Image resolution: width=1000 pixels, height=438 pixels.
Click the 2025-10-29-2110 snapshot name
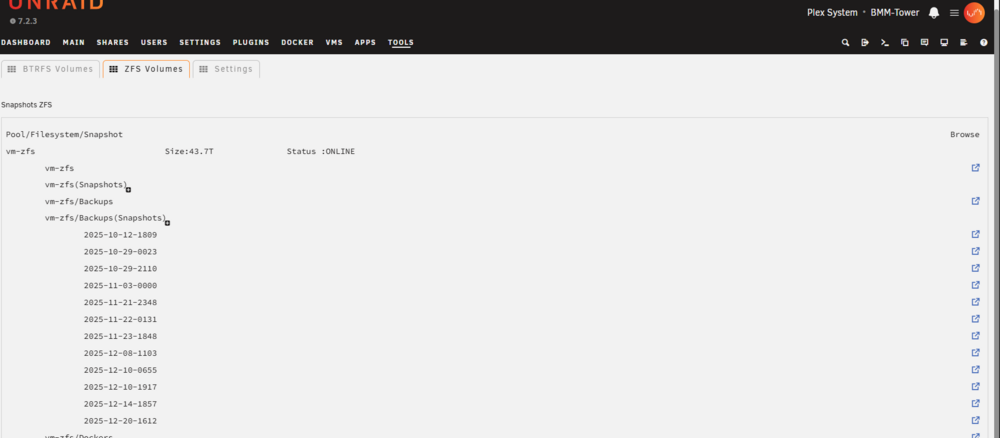[x=121, y=268]
